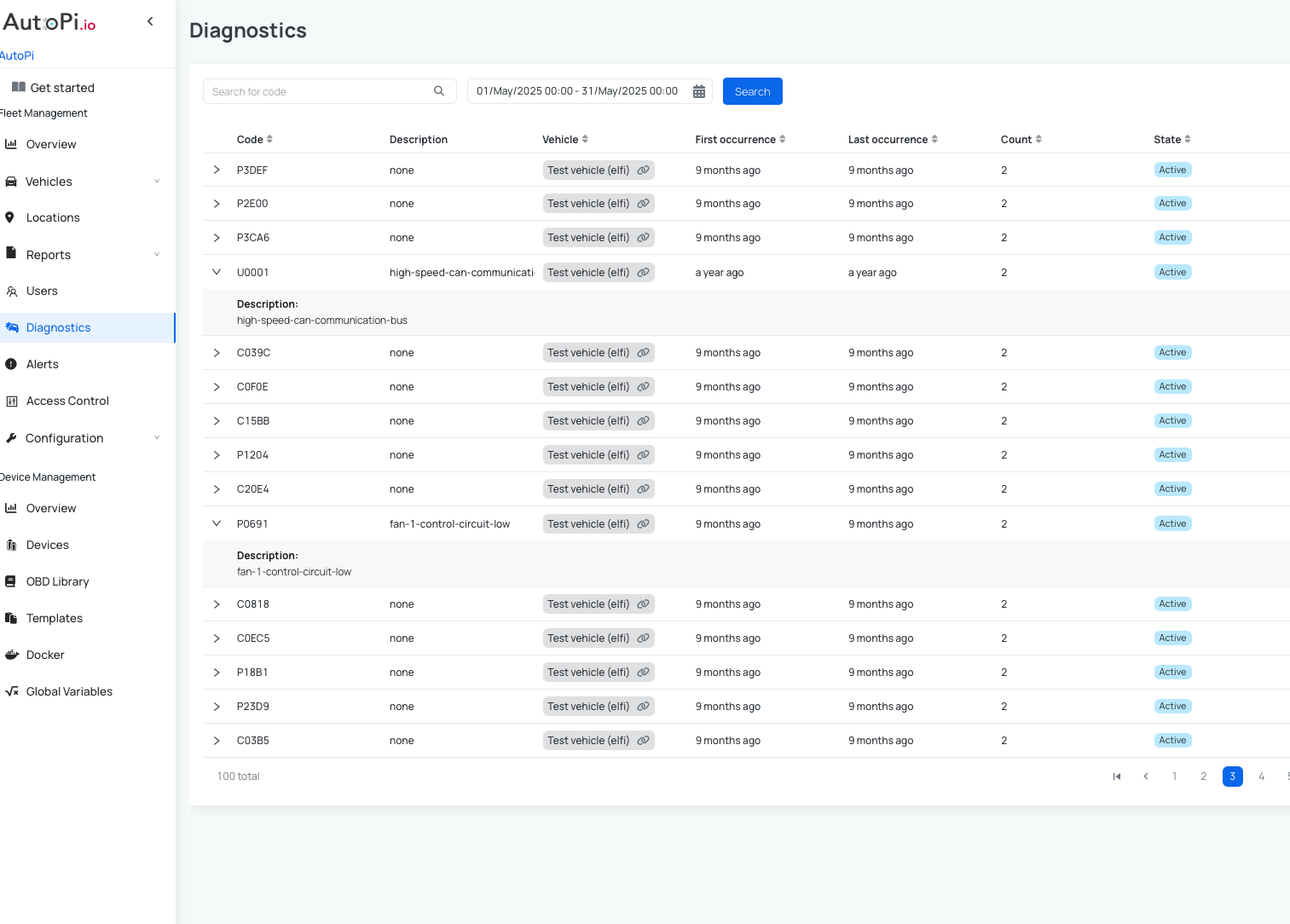
Task: Toggle sort on the Code column
Action: (271, 139)
